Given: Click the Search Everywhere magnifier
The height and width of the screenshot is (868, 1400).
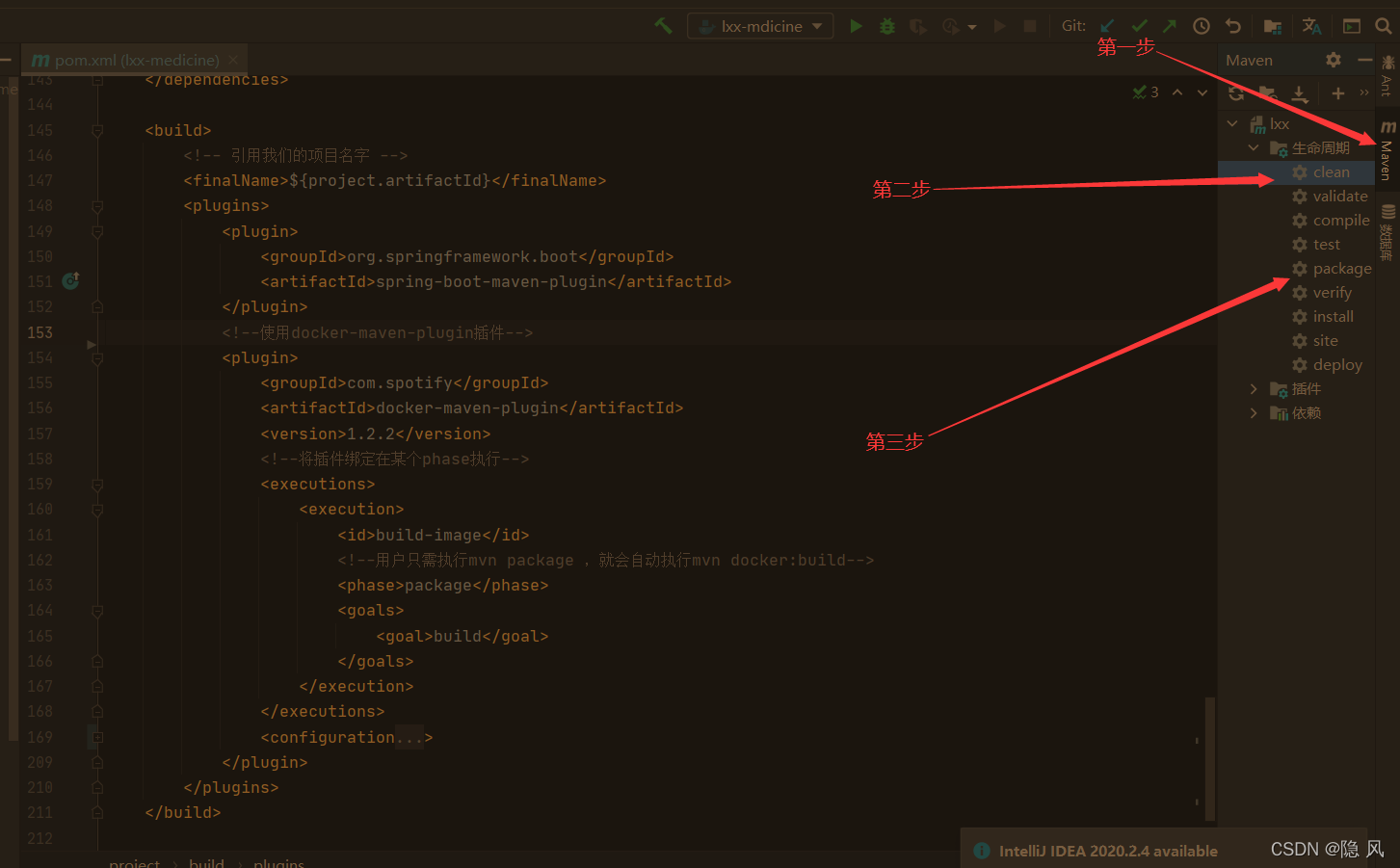Looking at the screenshot, I should (1384, 26).
